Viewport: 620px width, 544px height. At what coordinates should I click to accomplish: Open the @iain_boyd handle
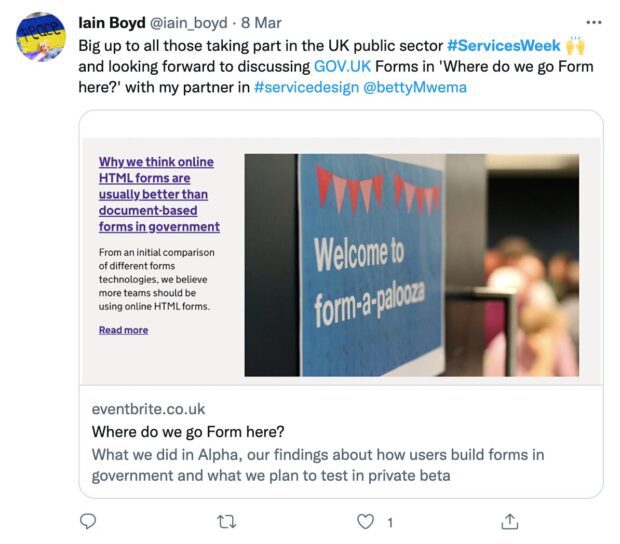coord(188,23)
